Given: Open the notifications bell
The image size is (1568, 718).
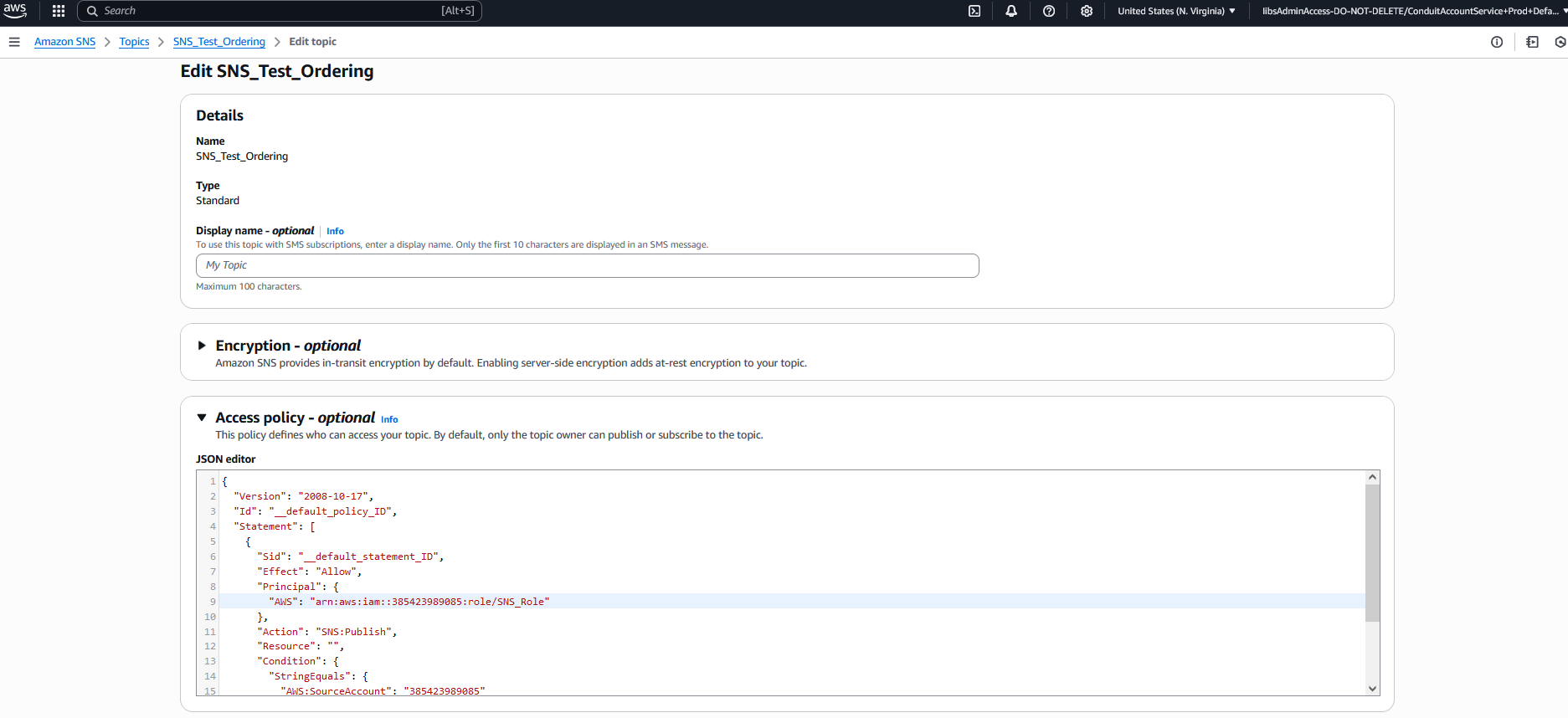Looking at the screenshot, I should point(1011,11).
